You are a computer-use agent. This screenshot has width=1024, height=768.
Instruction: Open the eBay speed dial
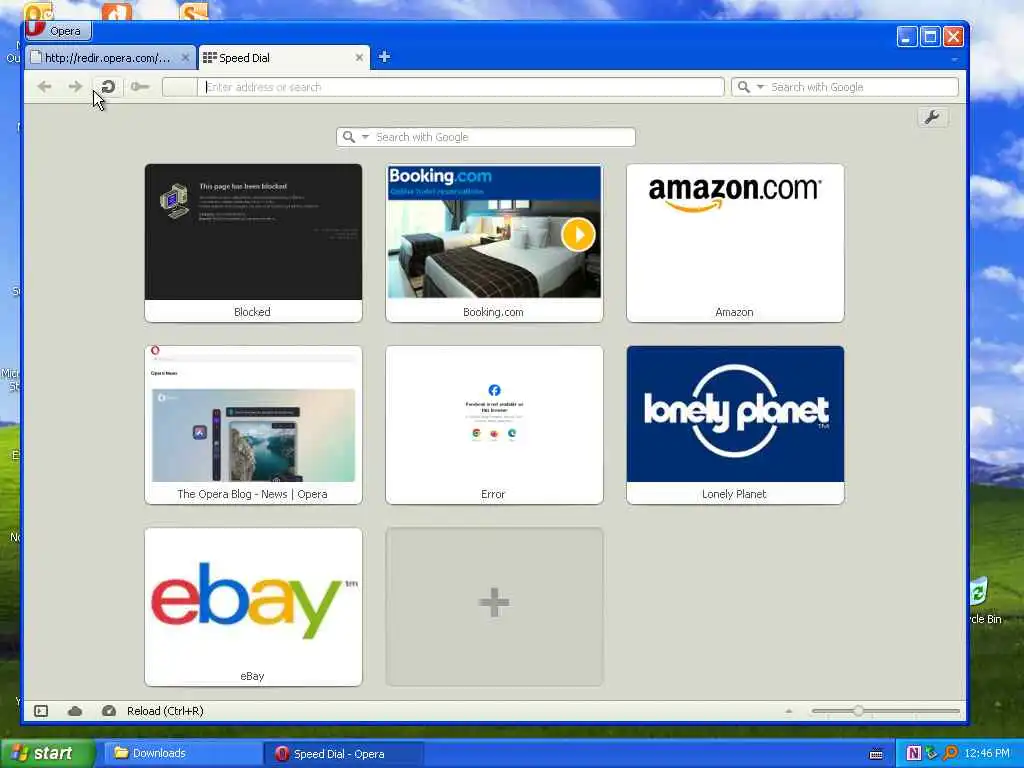tap(253, 607)
